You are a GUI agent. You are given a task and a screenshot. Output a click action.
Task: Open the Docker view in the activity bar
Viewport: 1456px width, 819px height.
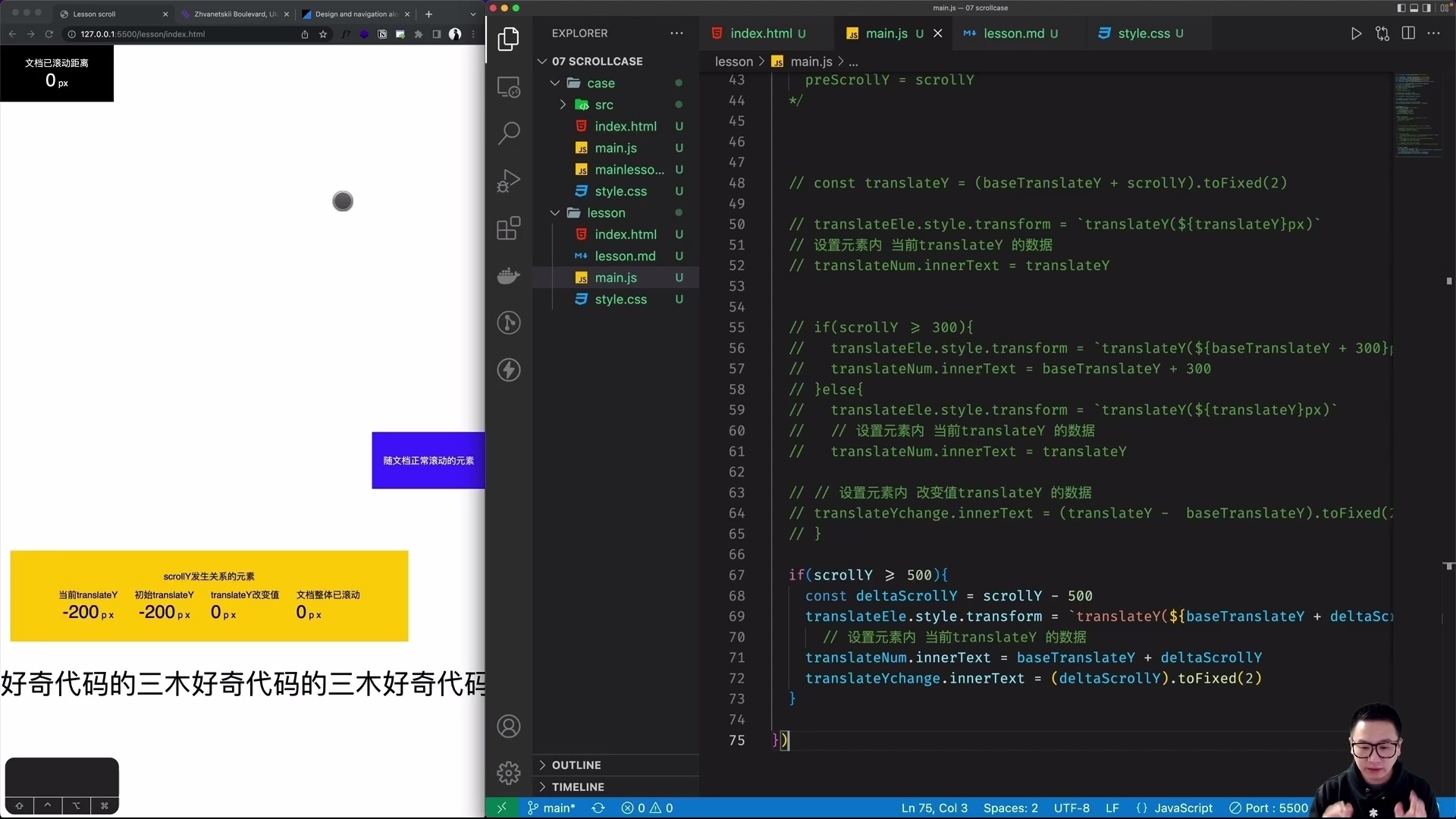509,275
